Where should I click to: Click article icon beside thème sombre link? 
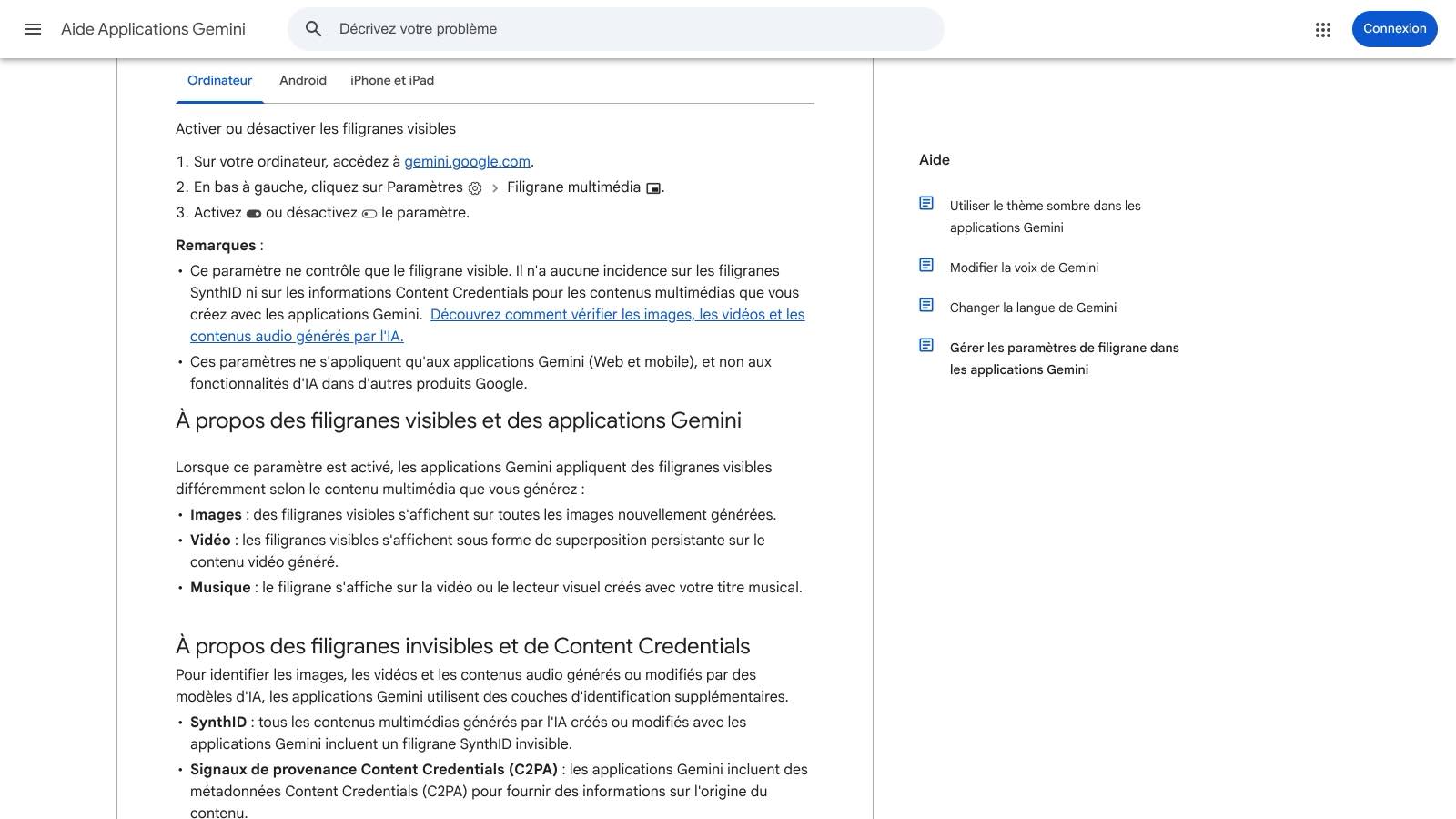[926, 203]
